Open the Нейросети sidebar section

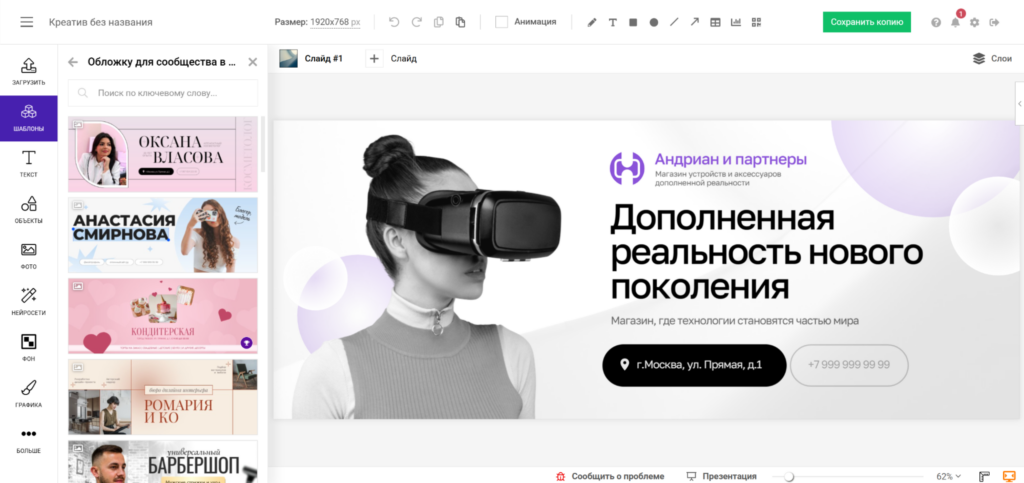28,300
